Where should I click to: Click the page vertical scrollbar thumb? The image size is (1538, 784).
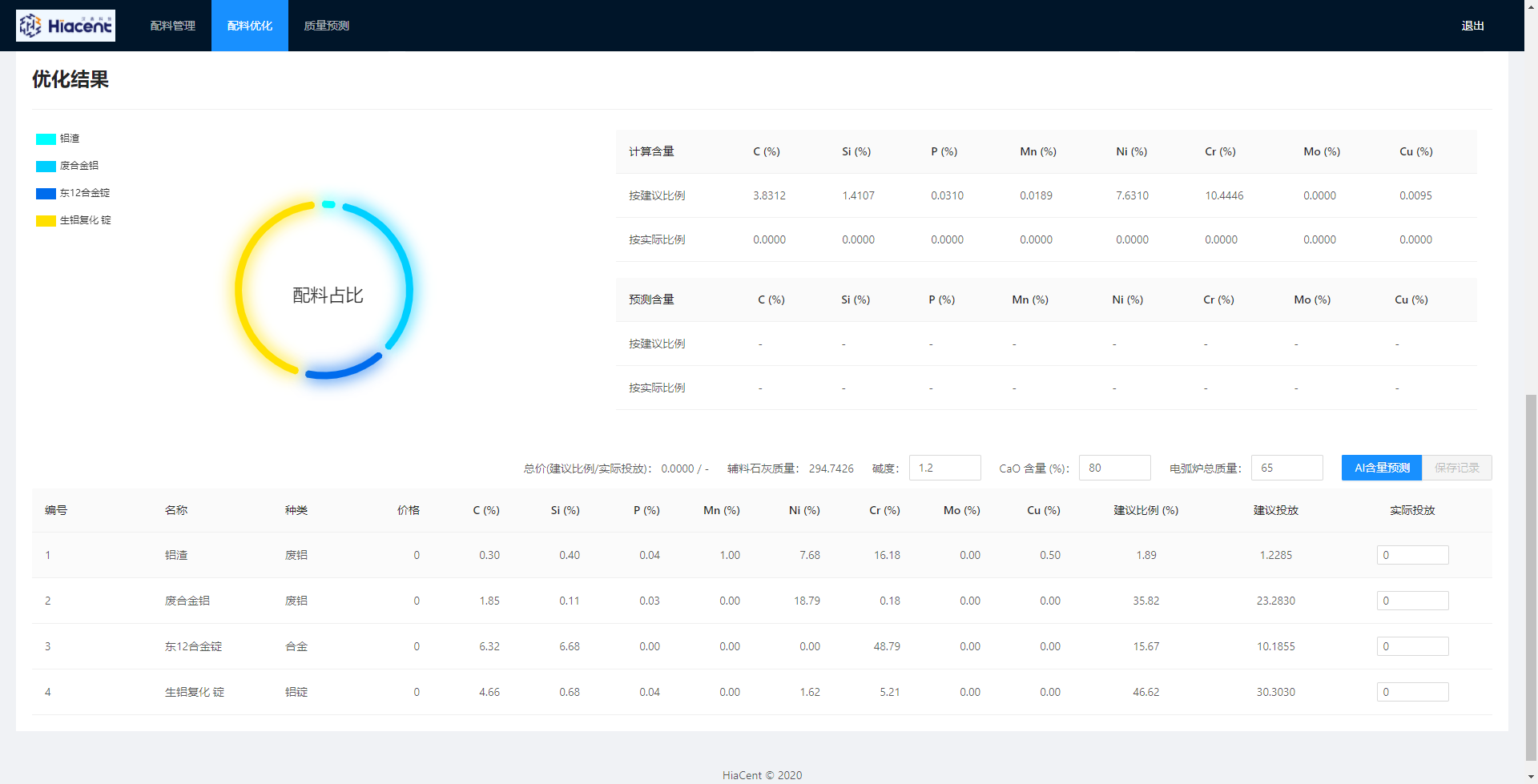click(1531, 577)
